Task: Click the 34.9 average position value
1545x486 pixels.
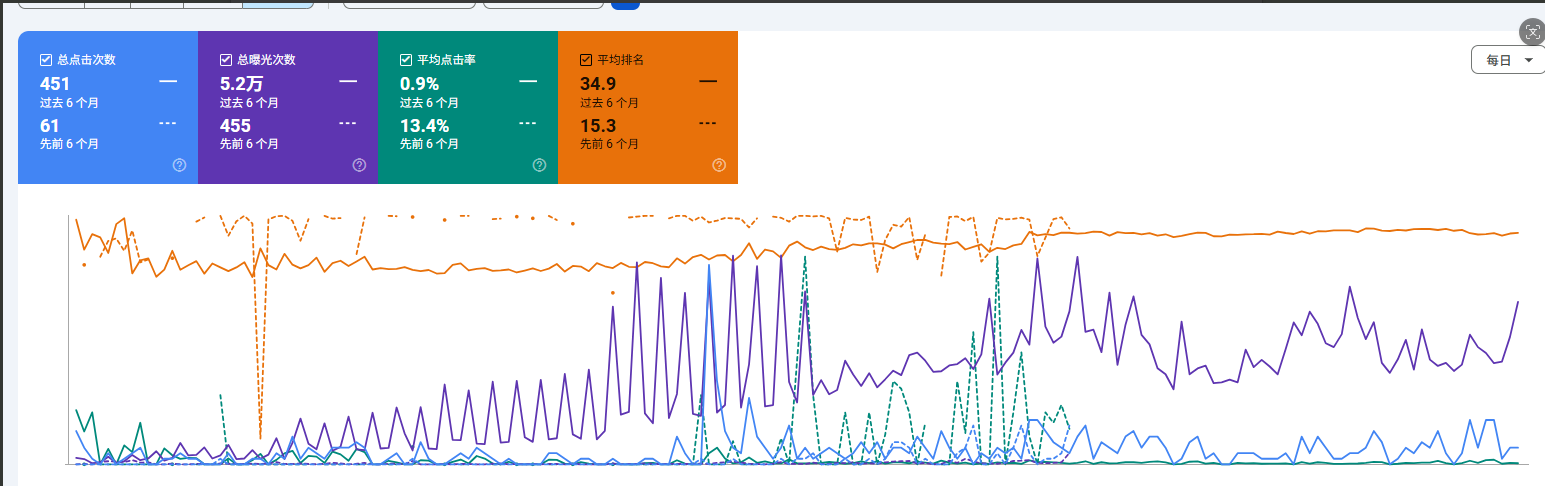Action: 598,84
